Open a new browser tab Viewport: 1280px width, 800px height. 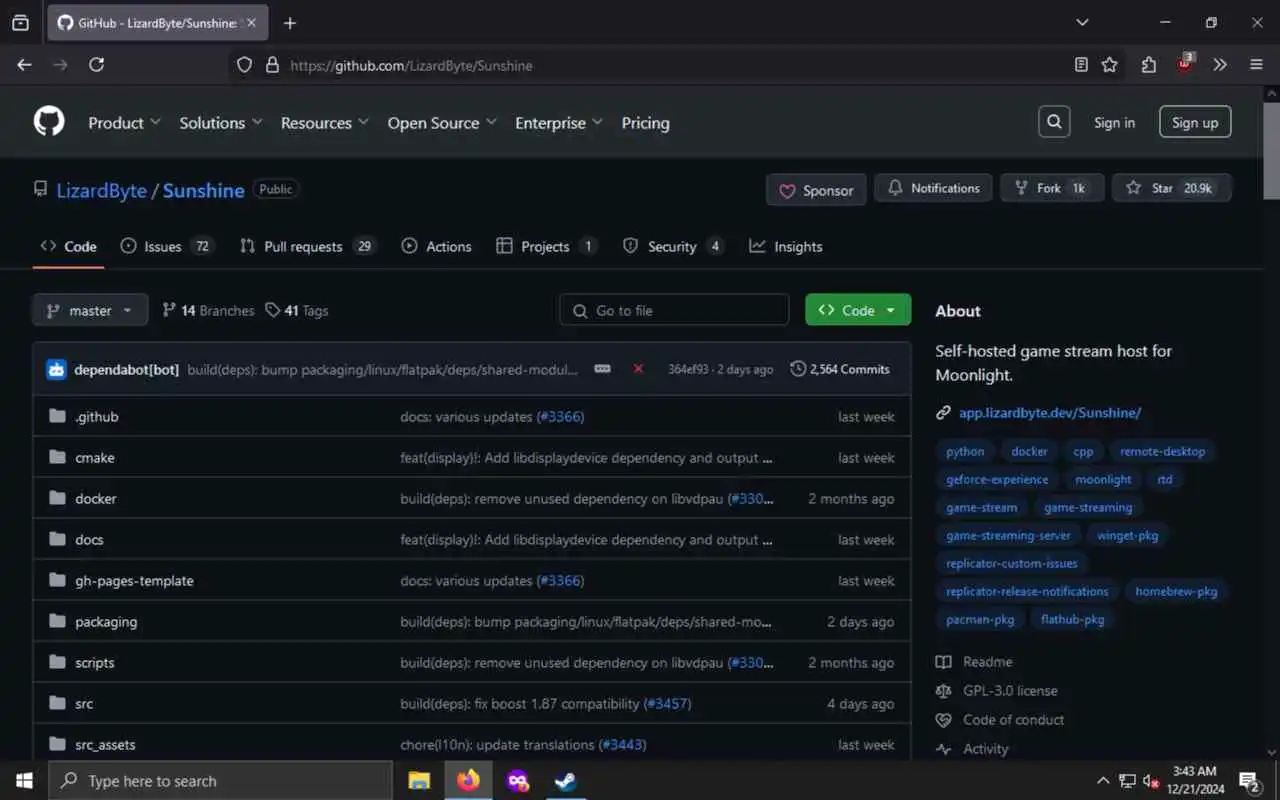click(290, 22)
